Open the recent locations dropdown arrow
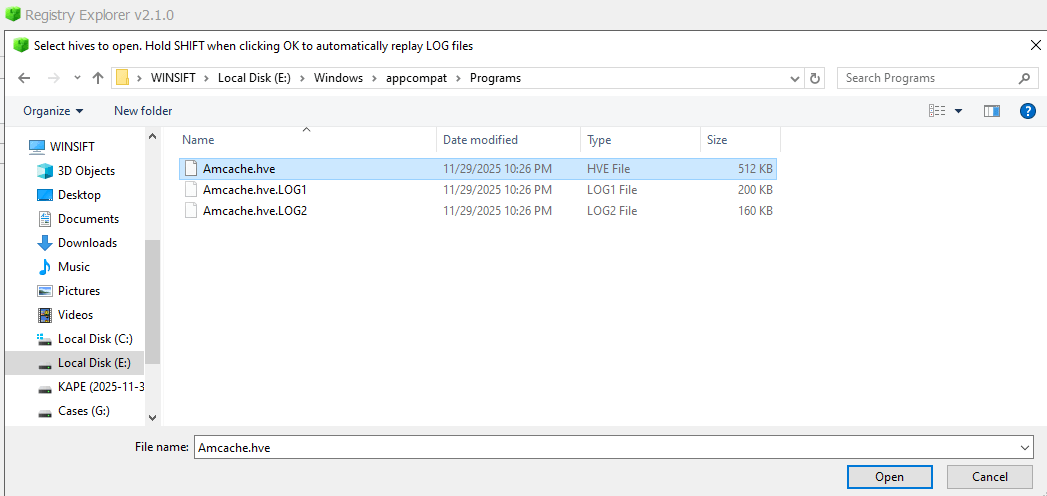The width and height of the screenshot is (1047, 496). click(77, 78)
